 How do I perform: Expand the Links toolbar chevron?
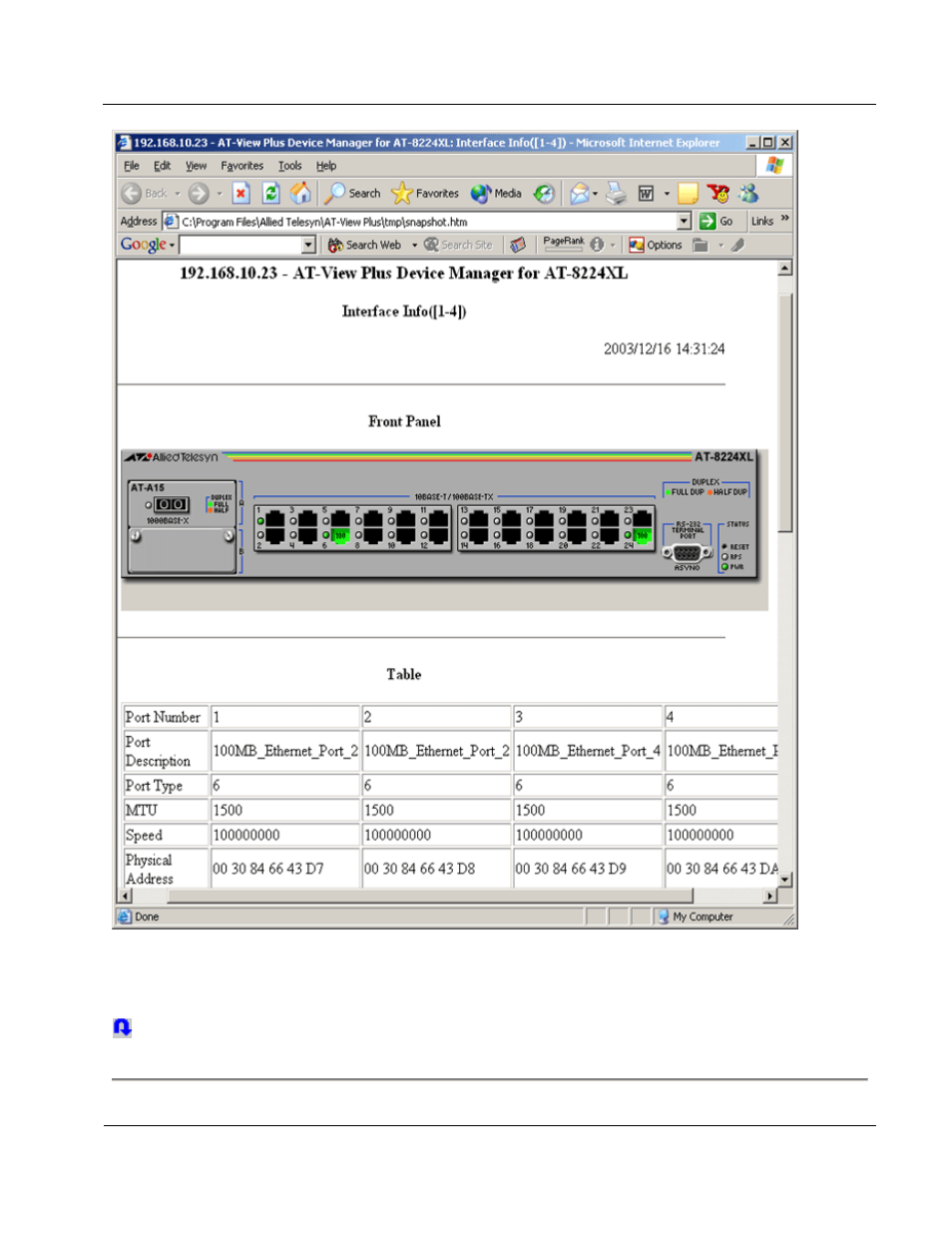click(785, 219)
